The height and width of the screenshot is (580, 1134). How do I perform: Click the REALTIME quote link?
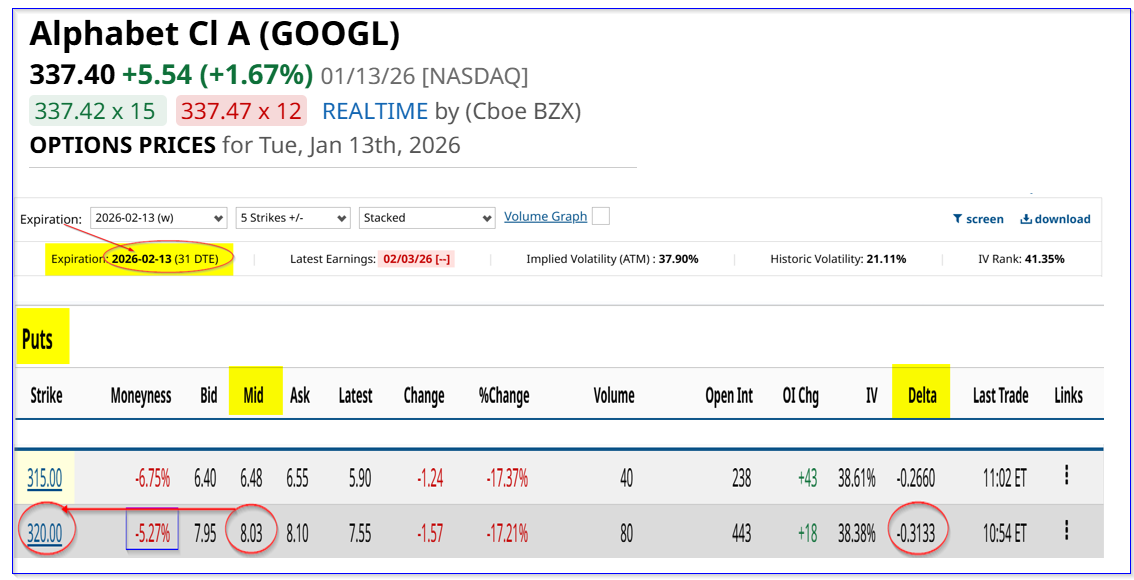[375, 111]
